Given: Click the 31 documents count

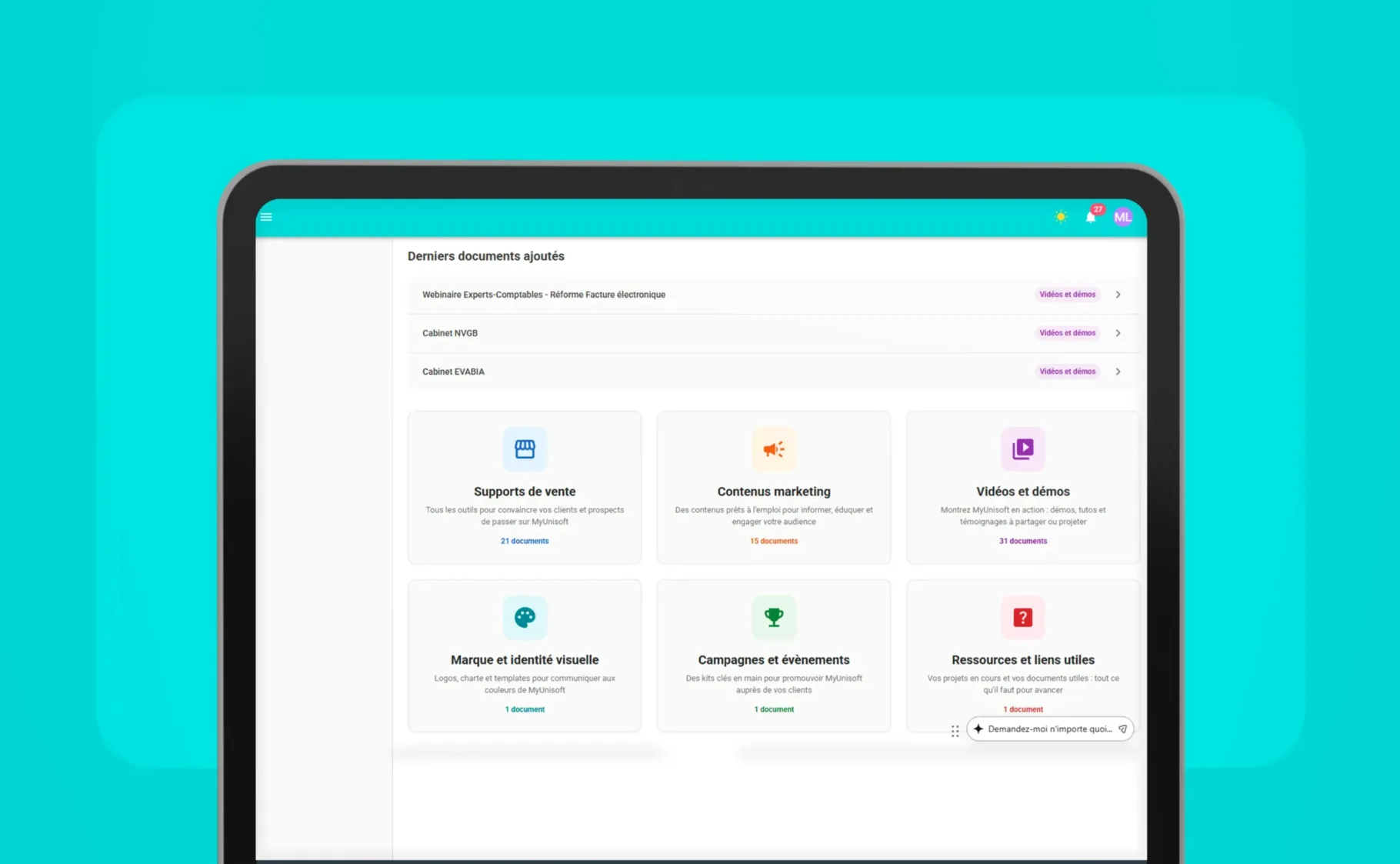Looking at the screenshot, I should tap(1023, 541).
